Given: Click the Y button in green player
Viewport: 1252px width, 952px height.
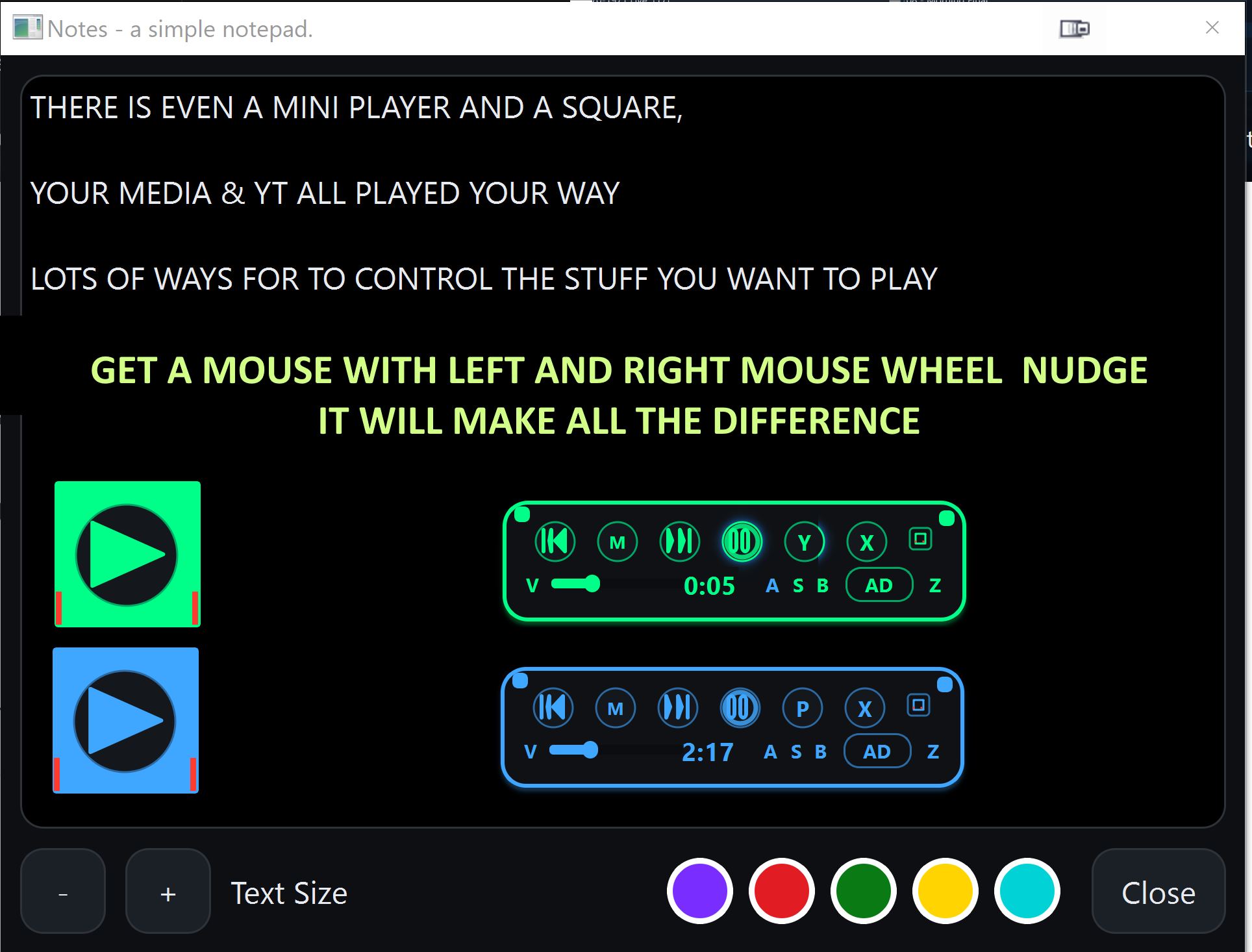Looking at the screenshot, I should (804, 542).
